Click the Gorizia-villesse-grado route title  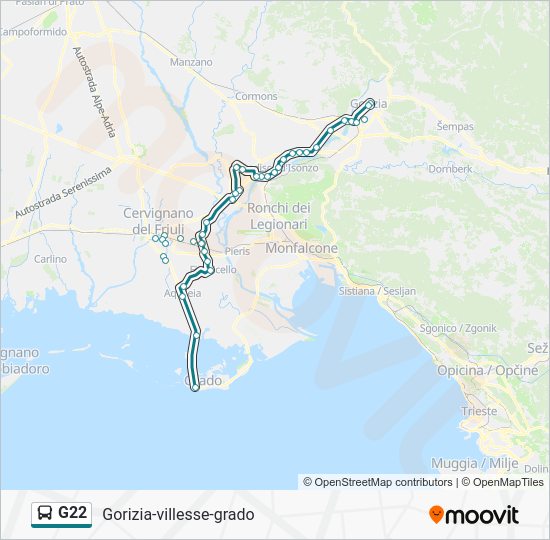point(179,515)
